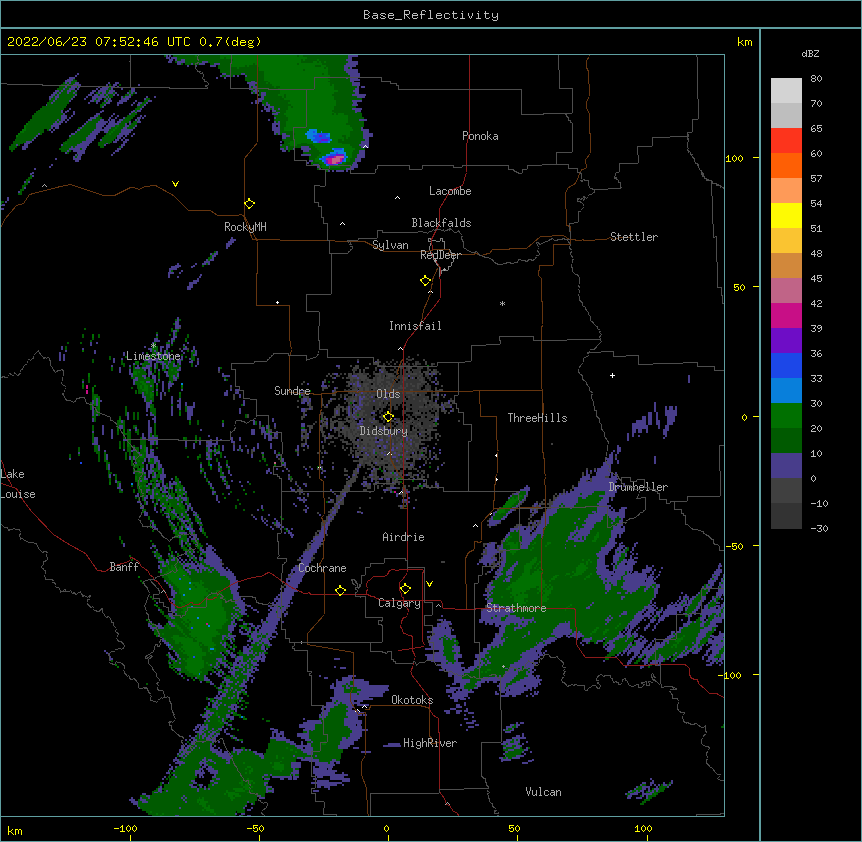Click the RedDeer city label
862x842 pixels.
440,255
